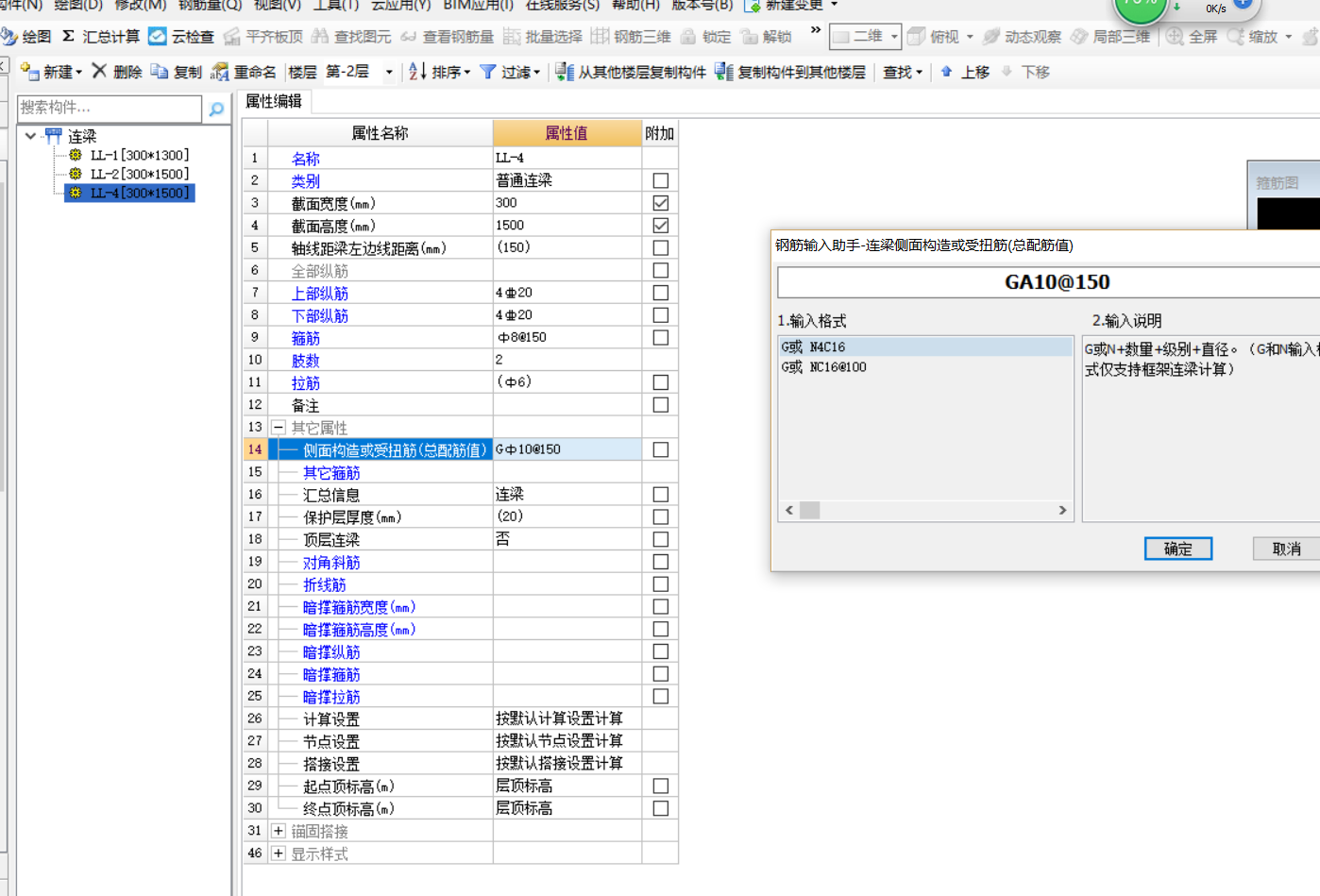
Task: Open the 帮助(H) menu
Action: (x=636, y=6)
